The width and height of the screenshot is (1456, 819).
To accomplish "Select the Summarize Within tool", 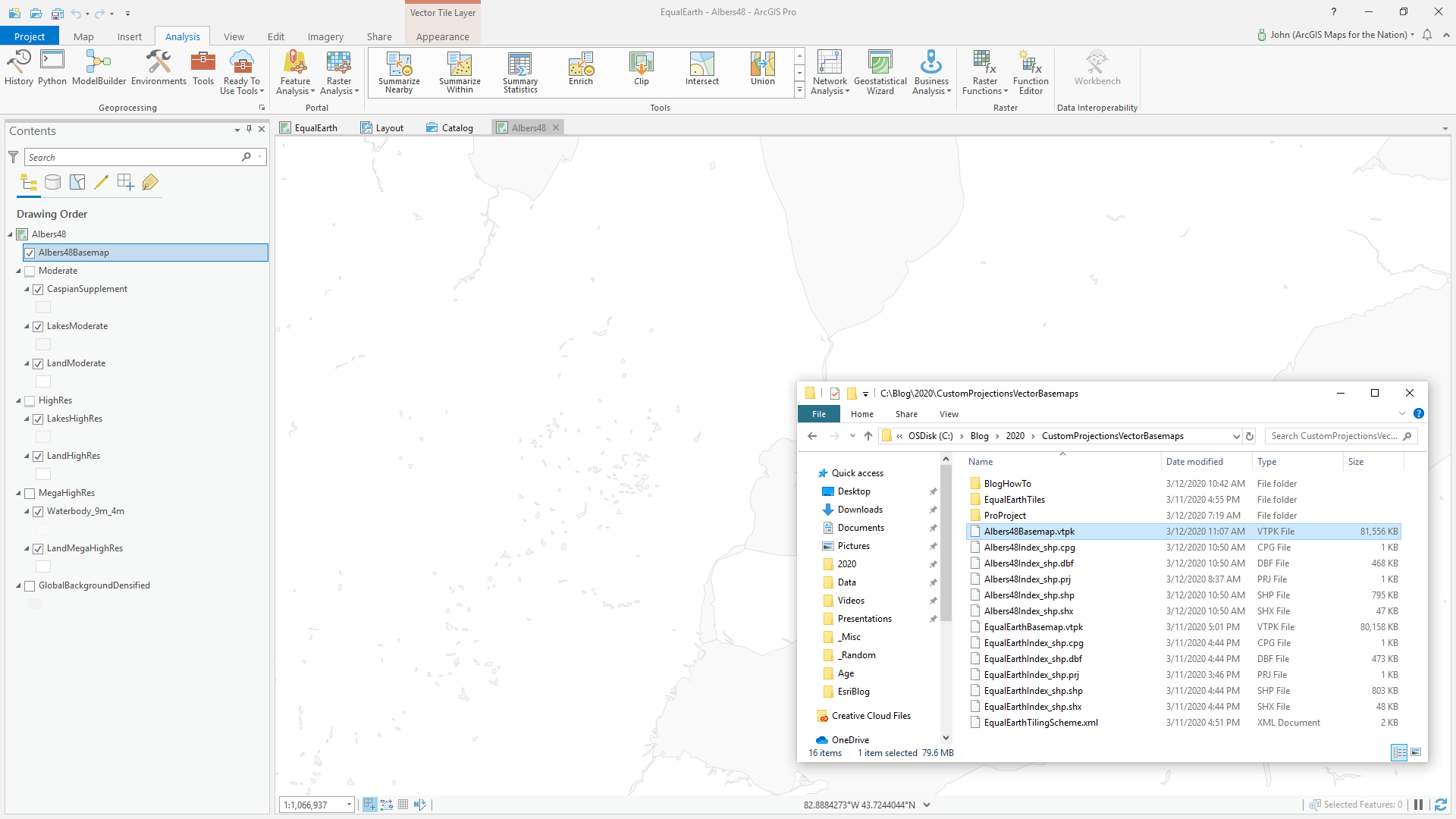I will pyautogui.click(x=460, y=73).
